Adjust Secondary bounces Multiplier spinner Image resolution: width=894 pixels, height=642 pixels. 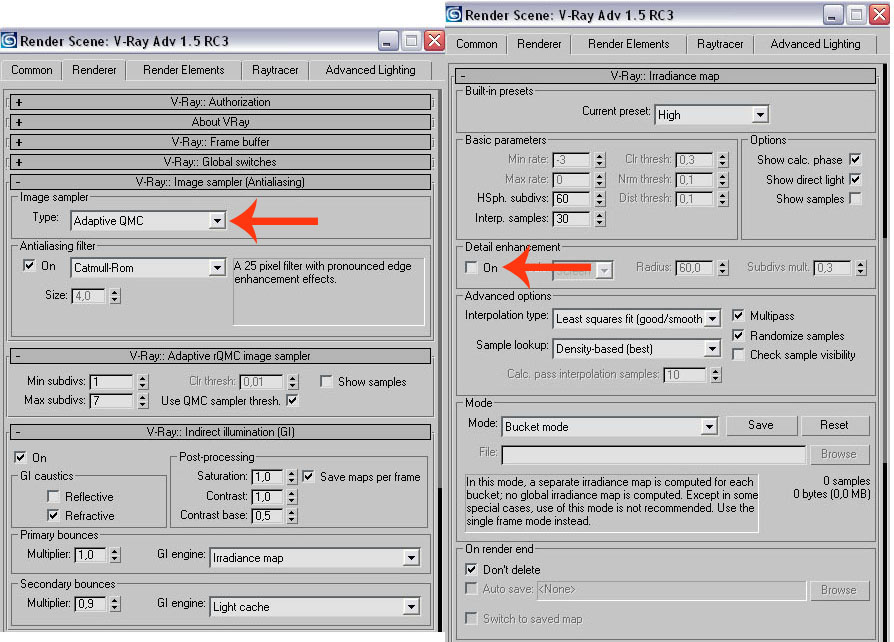pyautogui.click(x=115, y=604)
